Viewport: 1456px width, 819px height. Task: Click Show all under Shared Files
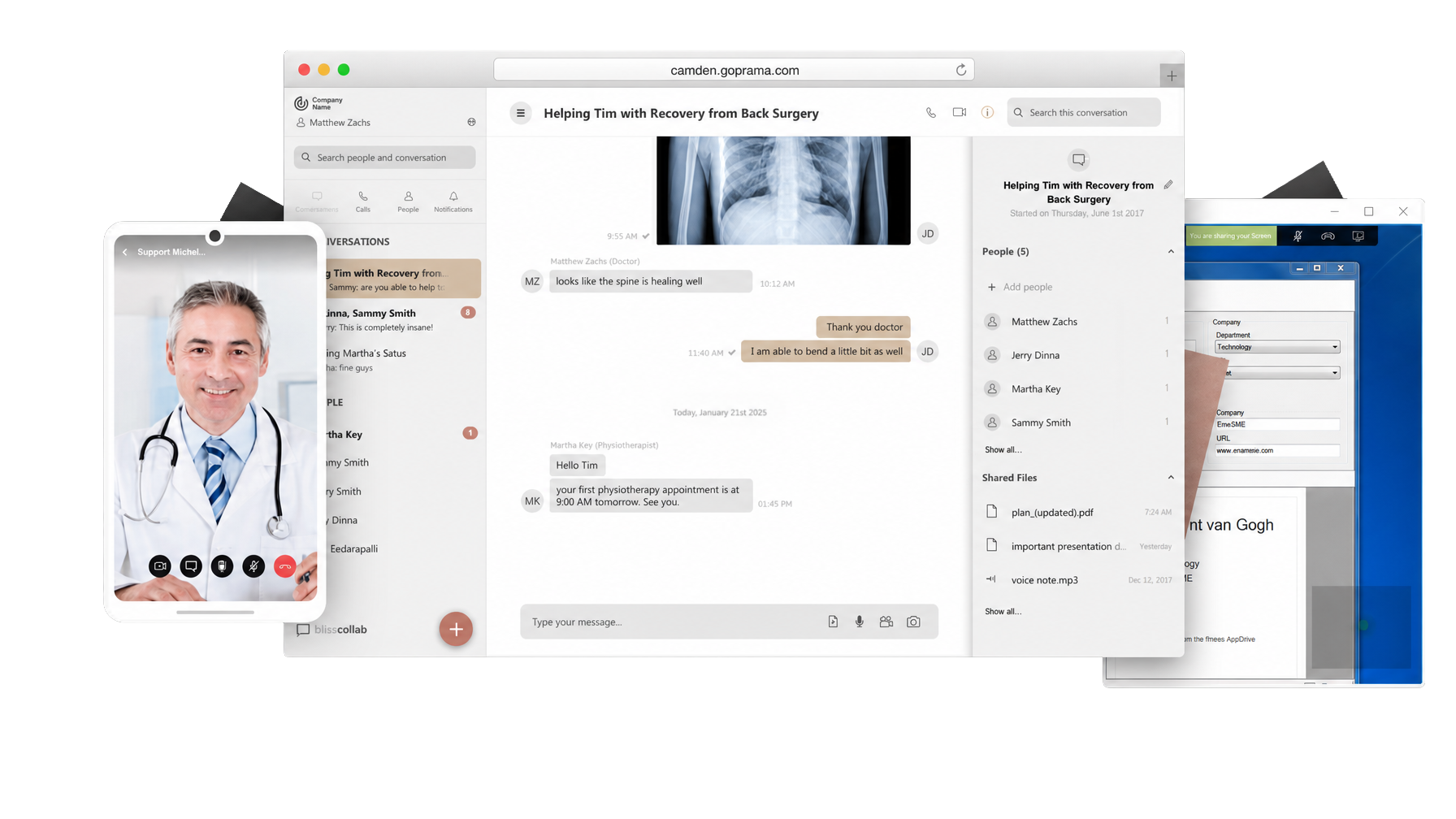click(x=1003, y=612)
